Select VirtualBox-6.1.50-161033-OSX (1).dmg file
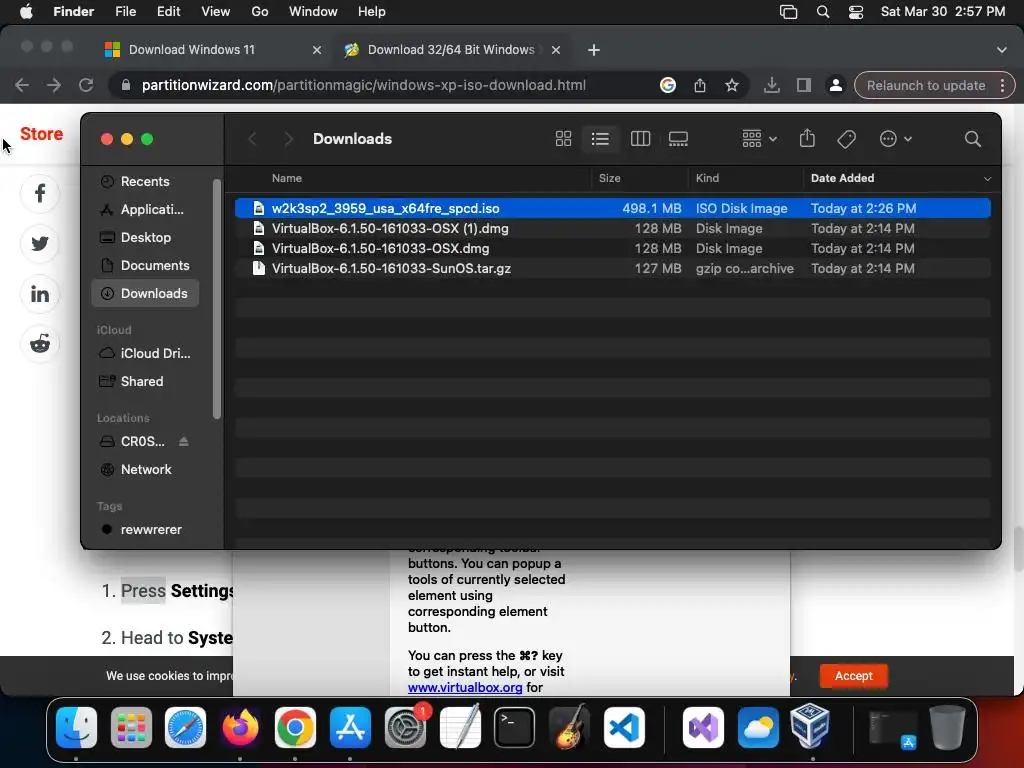Image resolution: width=1024 pixels, height=768 pixels. pyautogui.click(x=613, y=229)
